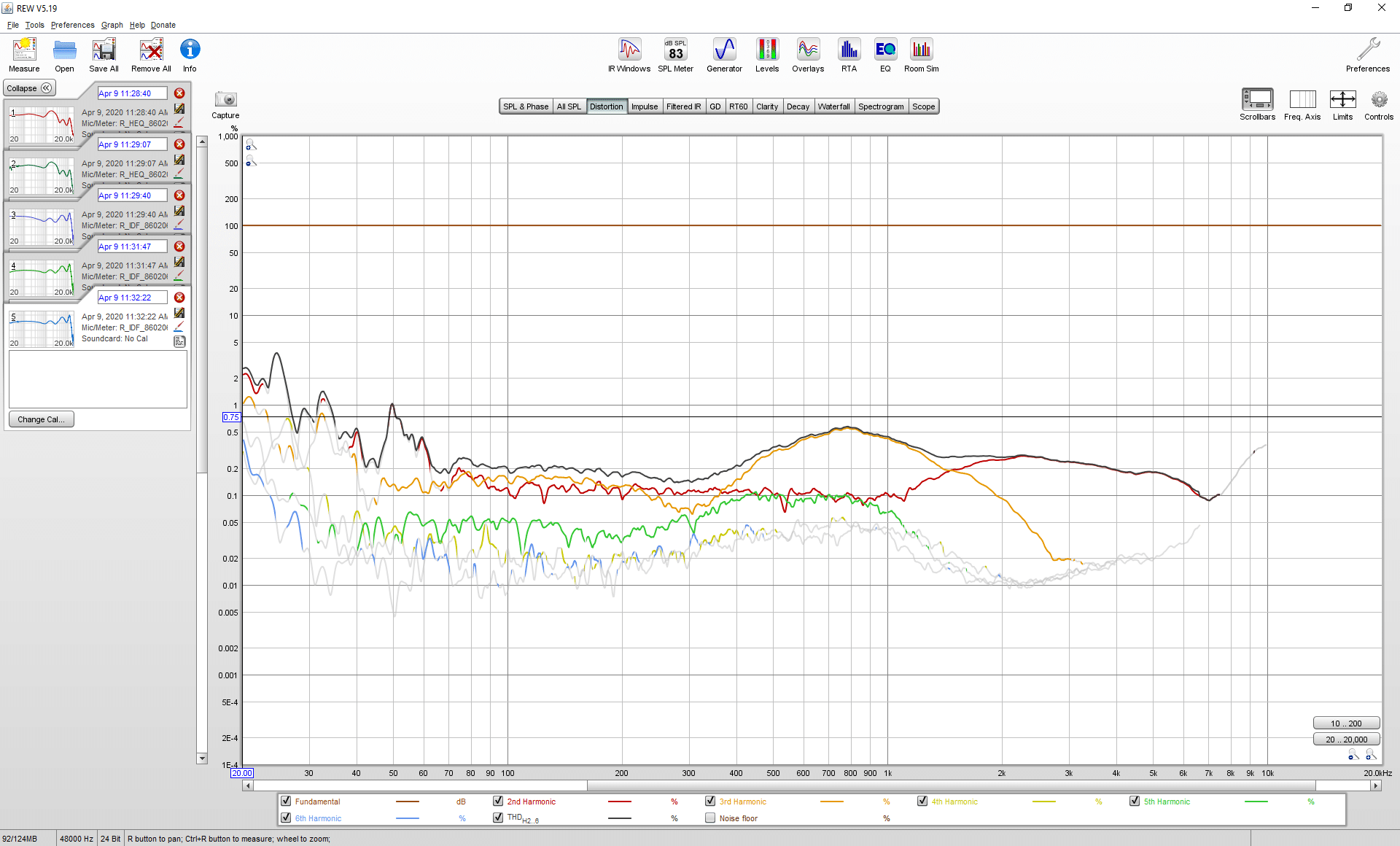Launch the signal Generator

click(724, 55)
